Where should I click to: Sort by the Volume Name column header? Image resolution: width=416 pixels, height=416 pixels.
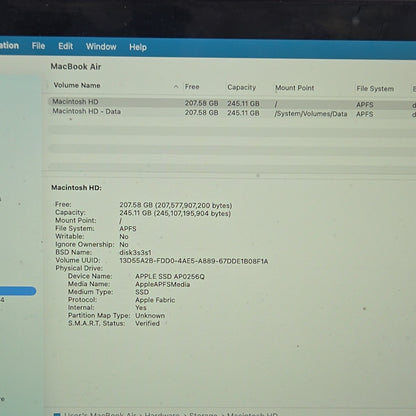point(77,85)
